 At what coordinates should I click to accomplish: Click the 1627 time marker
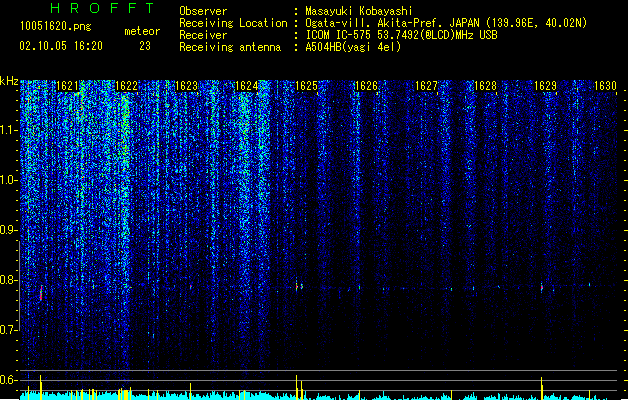tap(426, 86)
